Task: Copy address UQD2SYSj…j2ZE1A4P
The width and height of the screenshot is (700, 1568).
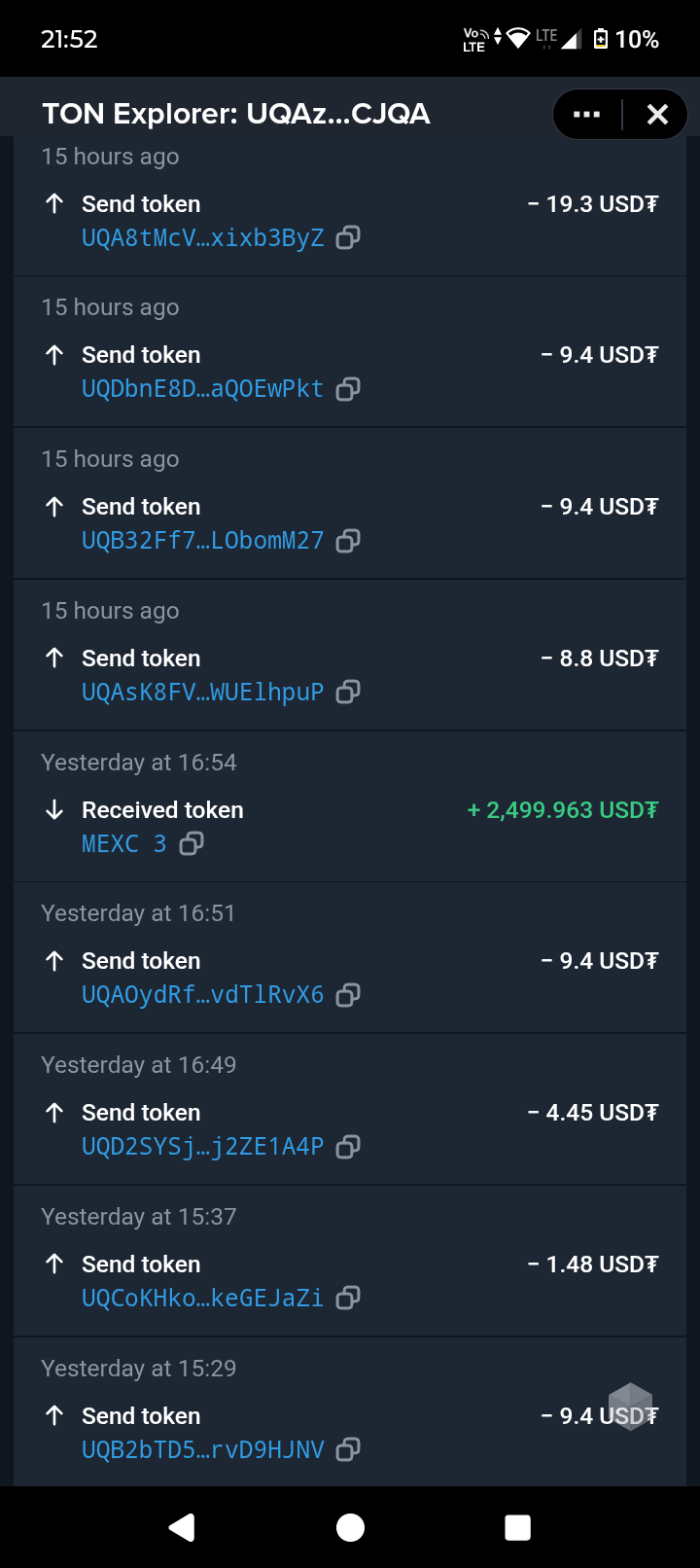Action: 348,1147
